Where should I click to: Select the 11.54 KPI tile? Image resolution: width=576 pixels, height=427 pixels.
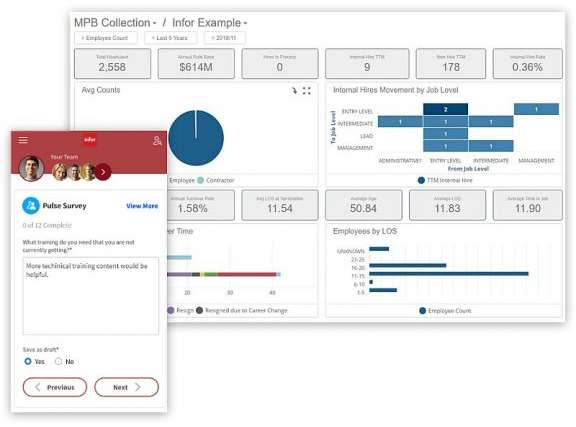pos(280,205)
